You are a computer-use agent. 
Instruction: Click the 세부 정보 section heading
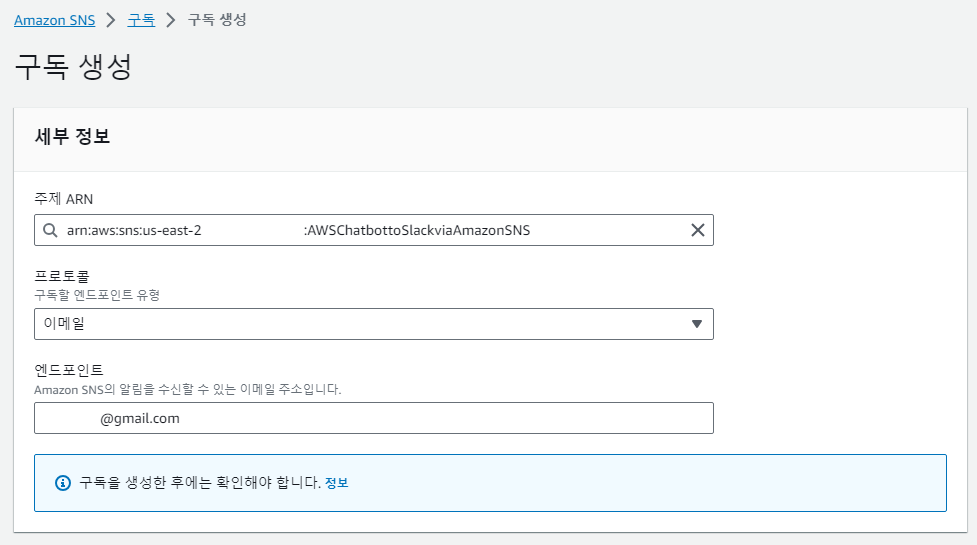(72, 136)
